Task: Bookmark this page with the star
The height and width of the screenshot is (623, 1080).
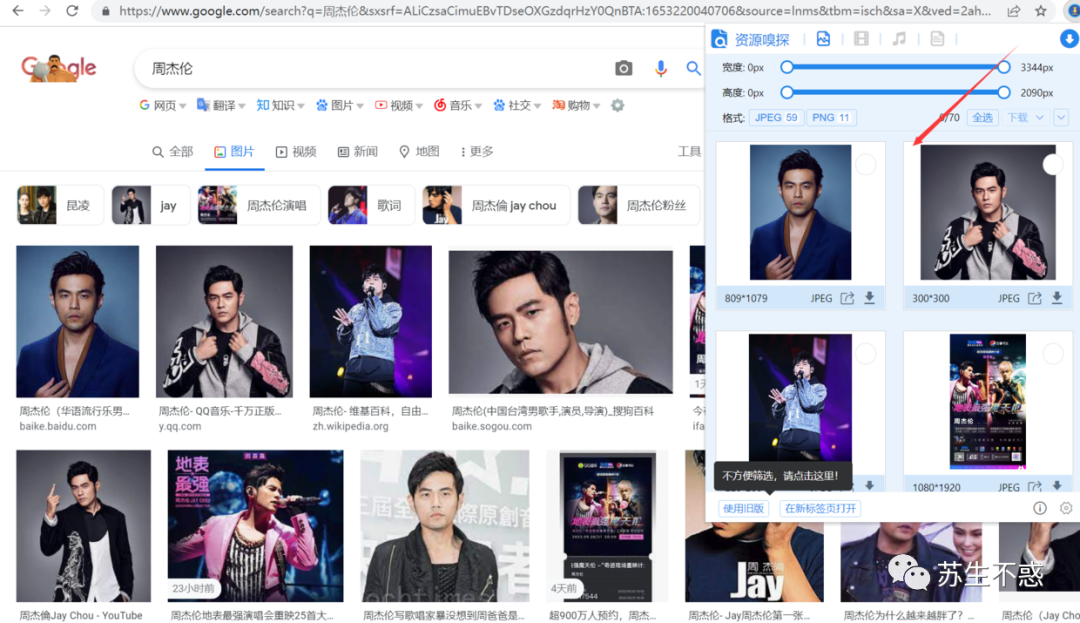Action: pyautogui.click(x=1041, y=11)
